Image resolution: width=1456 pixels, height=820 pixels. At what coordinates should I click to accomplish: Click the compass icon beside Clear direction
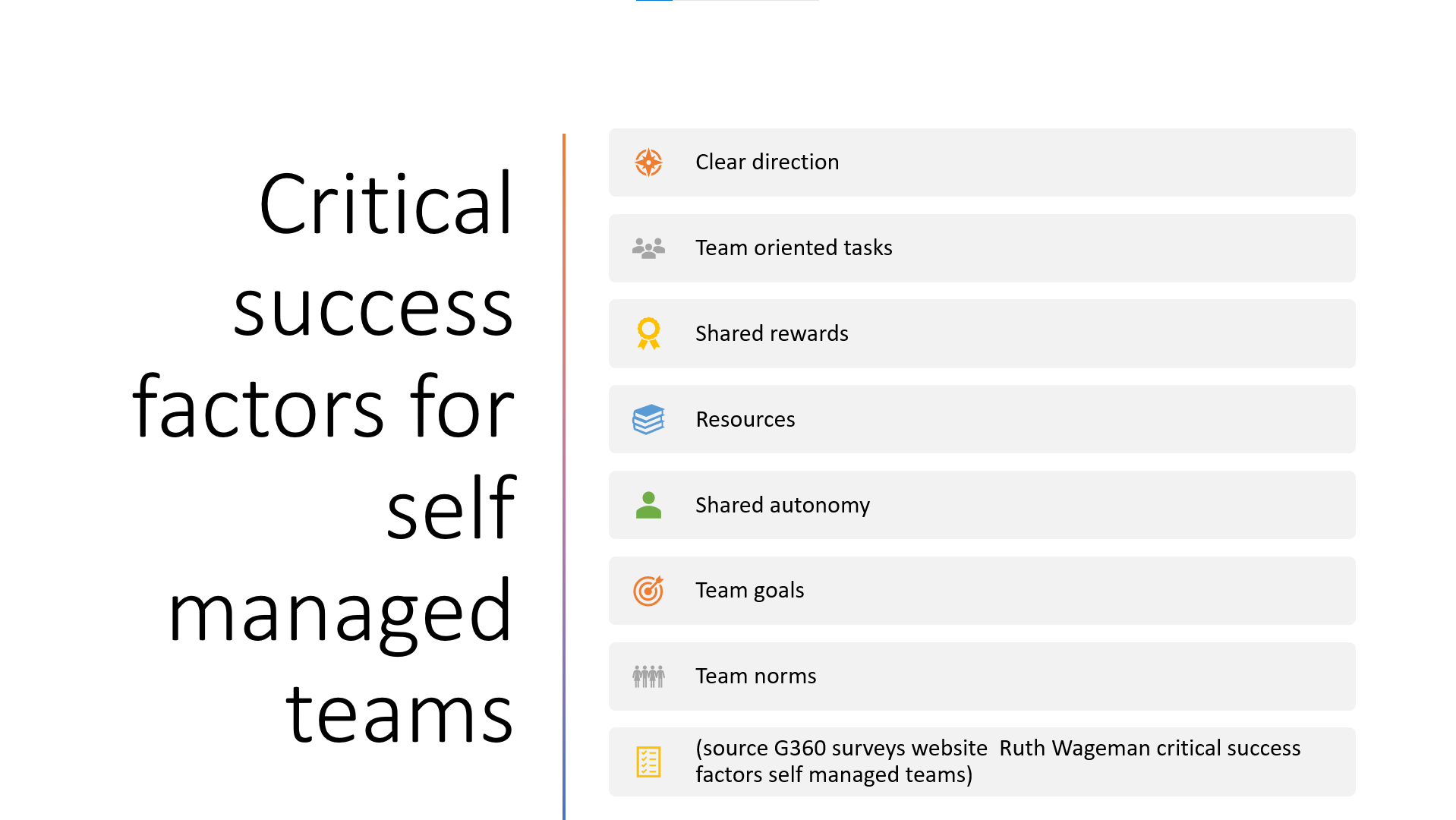click(648, 162)
